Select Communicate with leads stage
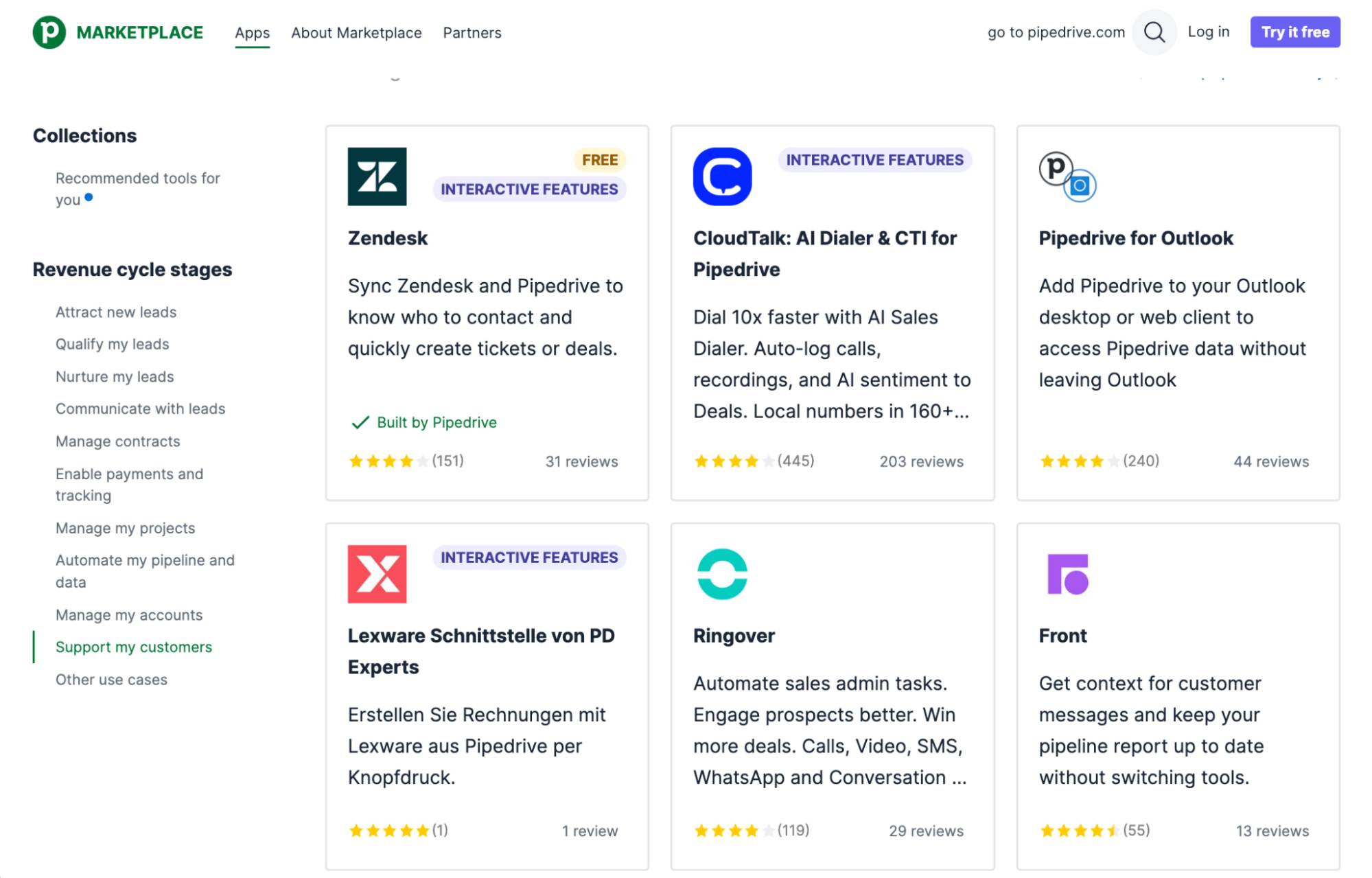This screenshot has width=1372, height=878. click(140, 408)
